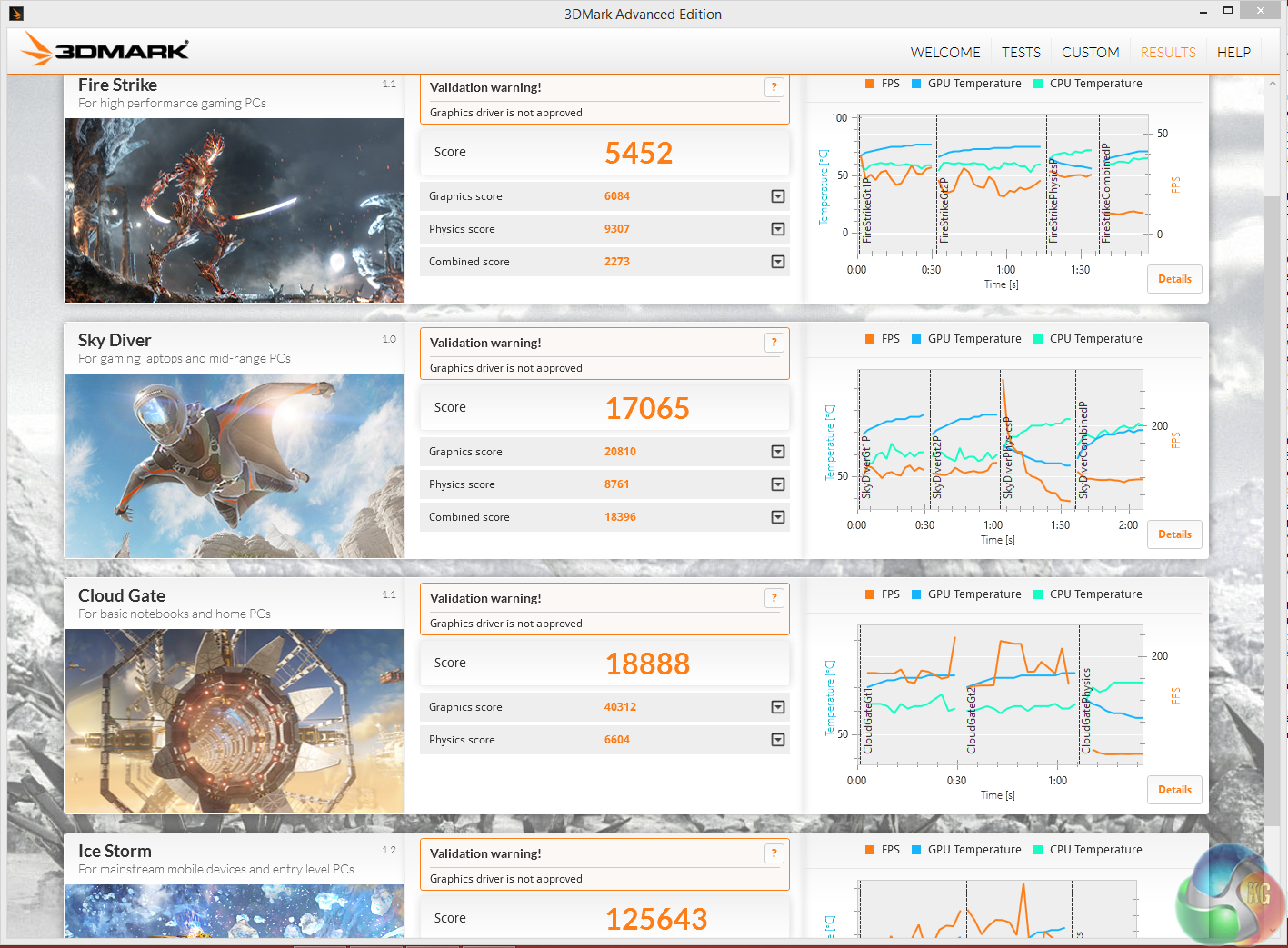Image resolution: width=1288 pixels, height=948 pixels.
Task: Minimize the 3DMark window
Action: coord(1203,12)
